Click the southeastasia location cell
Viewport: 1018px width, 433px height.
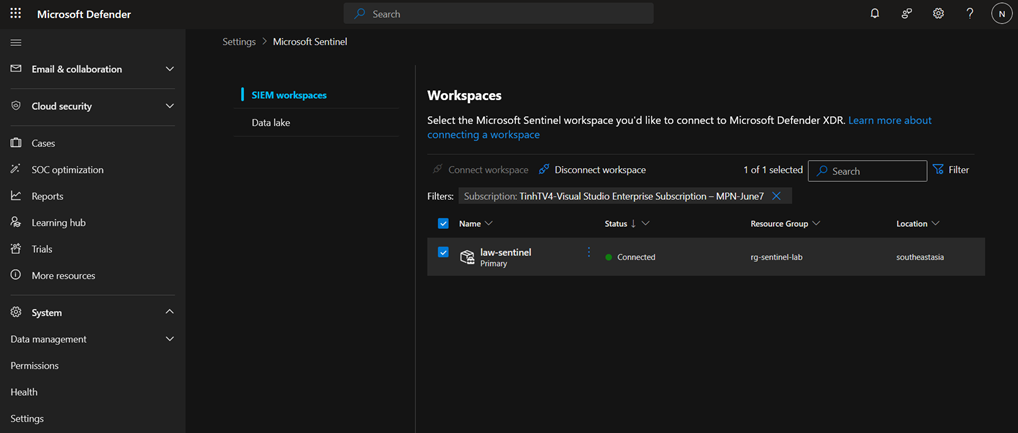pyautogui.click(x=920, y=257)
